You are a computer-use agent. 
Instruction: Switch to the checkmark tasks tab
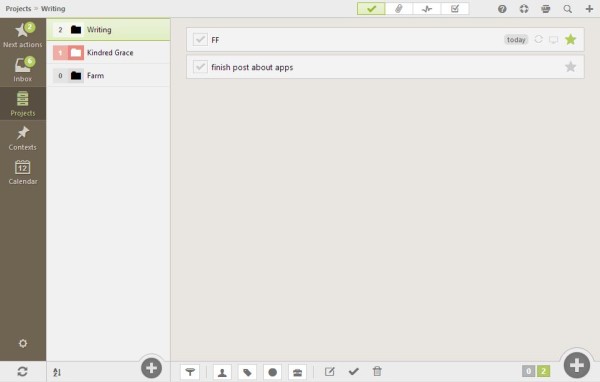[x=371, y=9]
